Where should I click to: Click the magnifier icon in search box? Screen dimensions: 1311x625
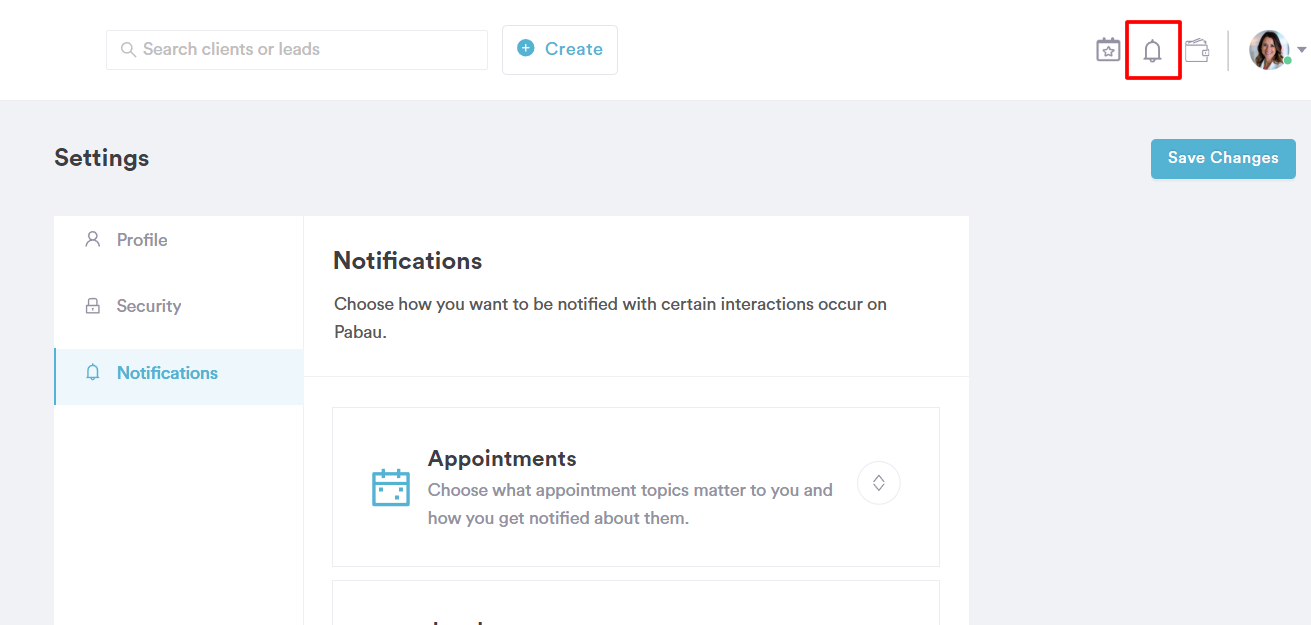pyautogui.click(x=128, y=49)
